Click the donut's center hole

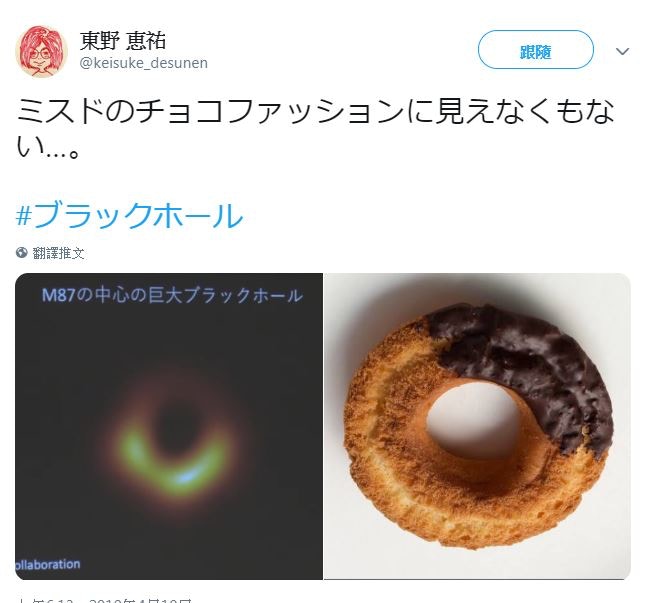473,423
